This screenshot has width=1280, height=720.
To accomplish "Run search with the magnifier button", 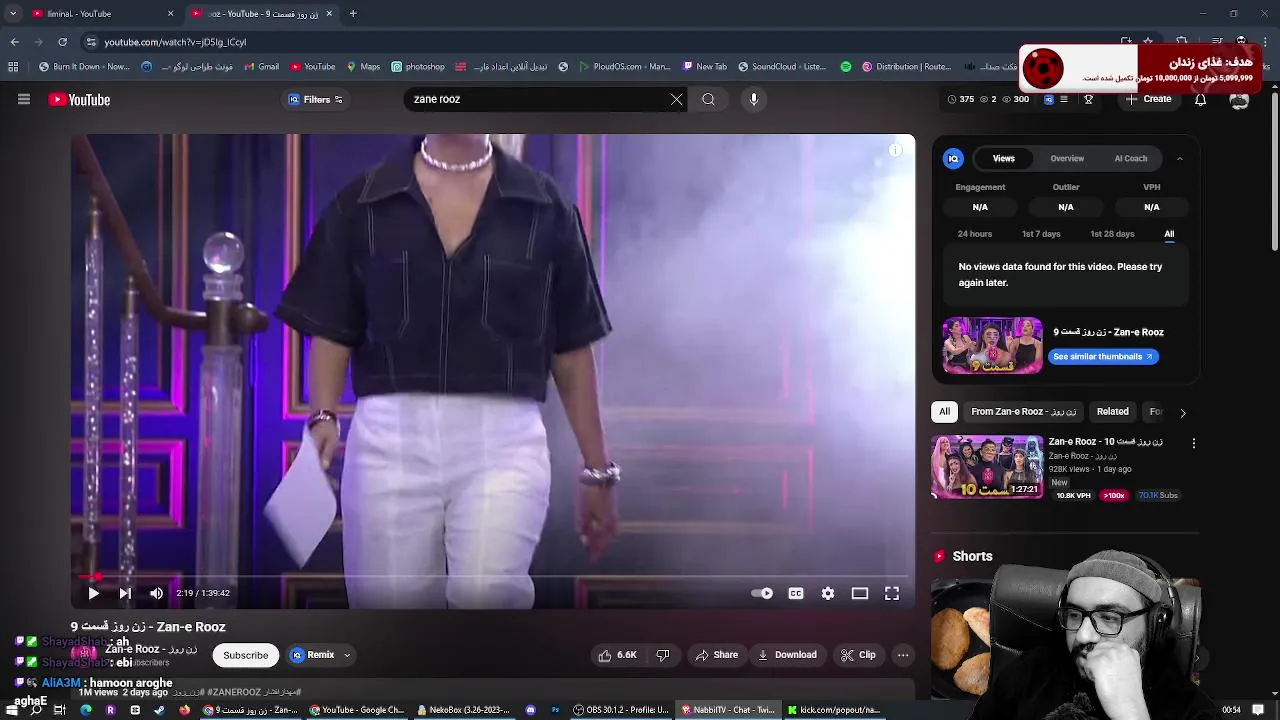I will 708,99.
